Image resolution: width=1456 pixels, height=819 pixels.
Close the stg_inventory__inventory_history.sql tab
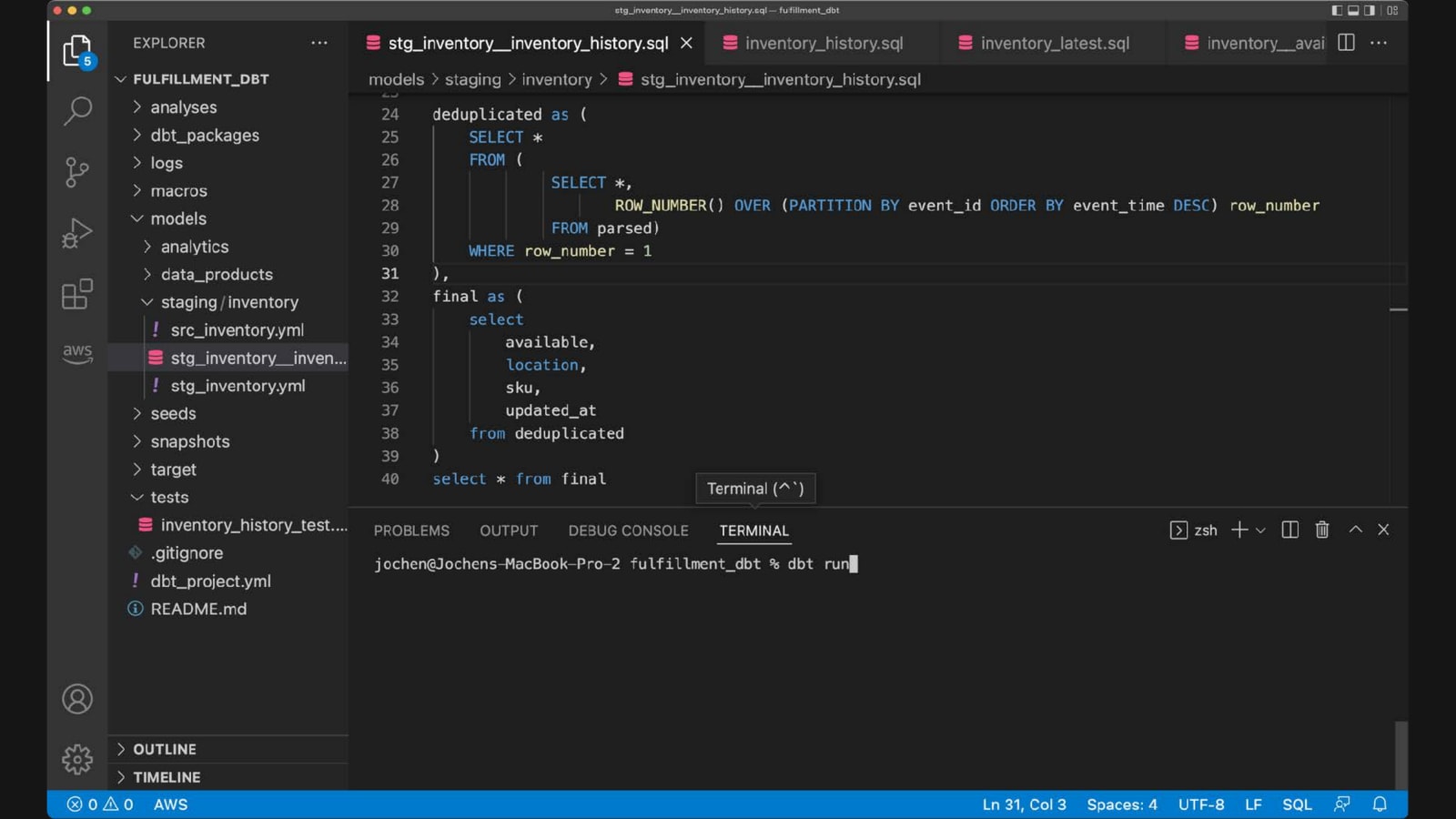pyautogui.click(x=687, y=43)
